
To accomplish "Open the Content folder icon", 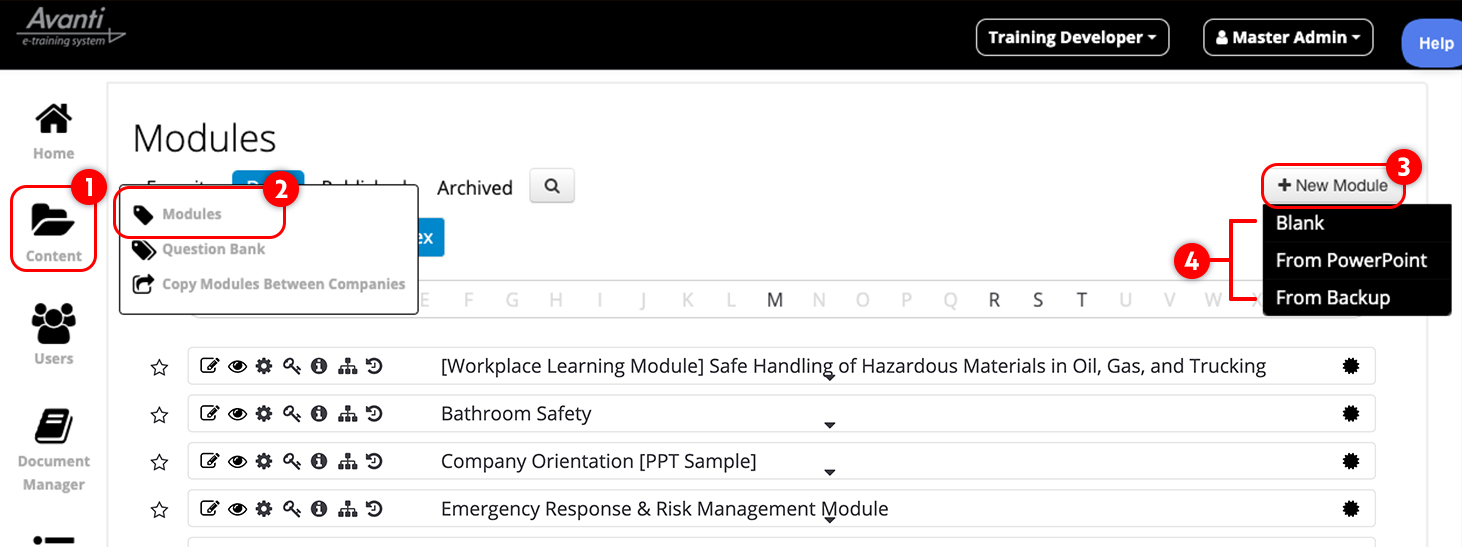I will tap(54, 219).
